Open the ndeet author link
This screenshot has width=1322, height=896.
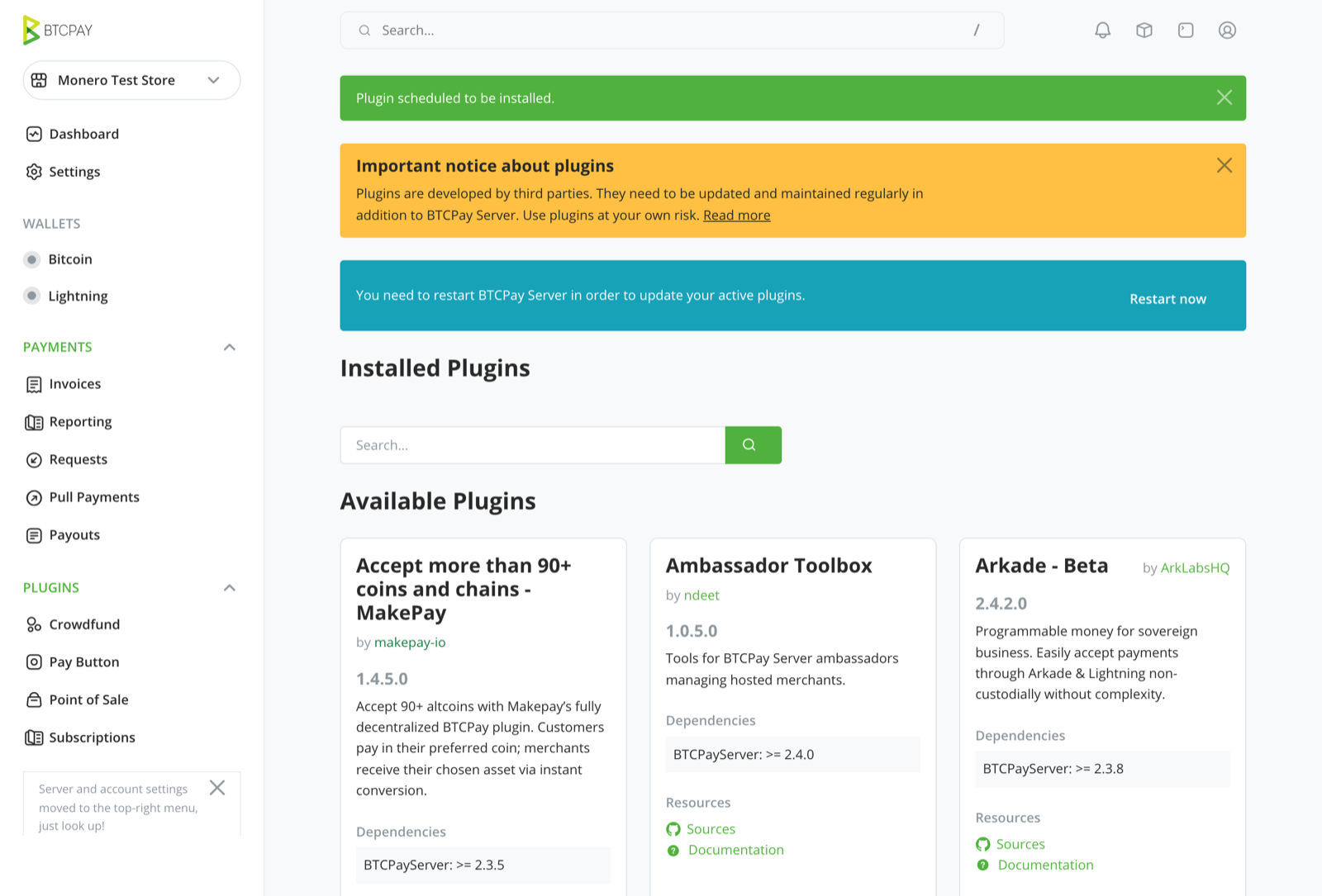point(701,595)
